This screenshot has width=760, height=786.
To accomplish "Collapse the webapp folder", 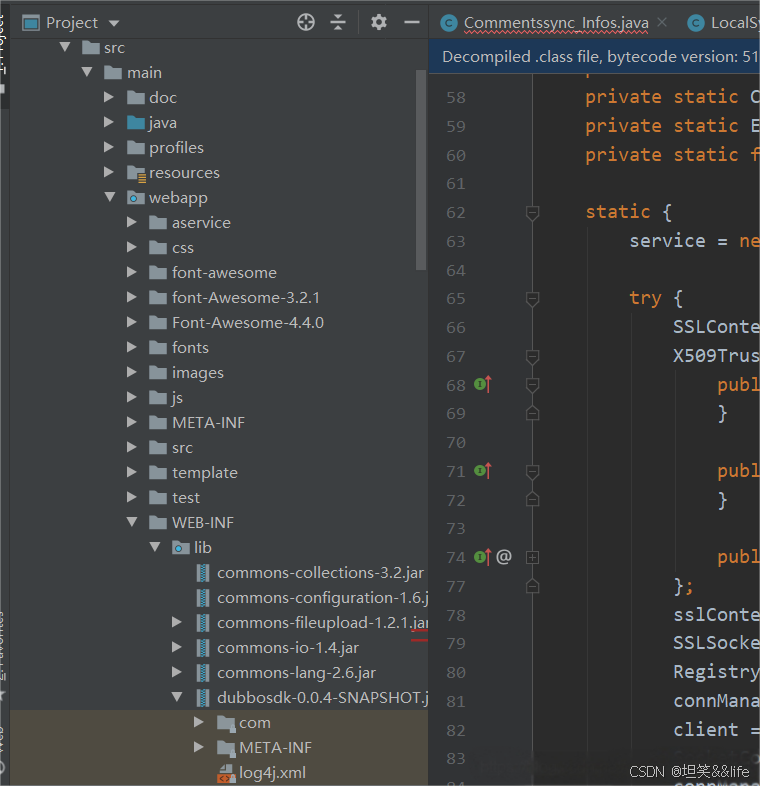I will click(110, 197).
